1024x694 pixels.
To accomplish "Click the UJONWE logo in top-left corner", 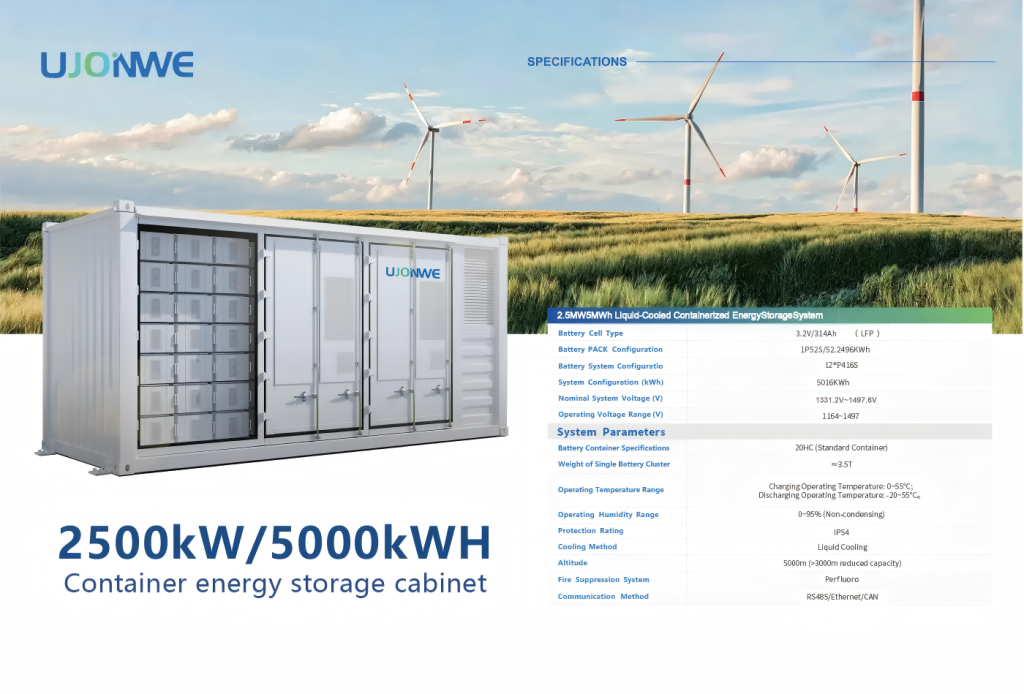I will click(117, 64).
